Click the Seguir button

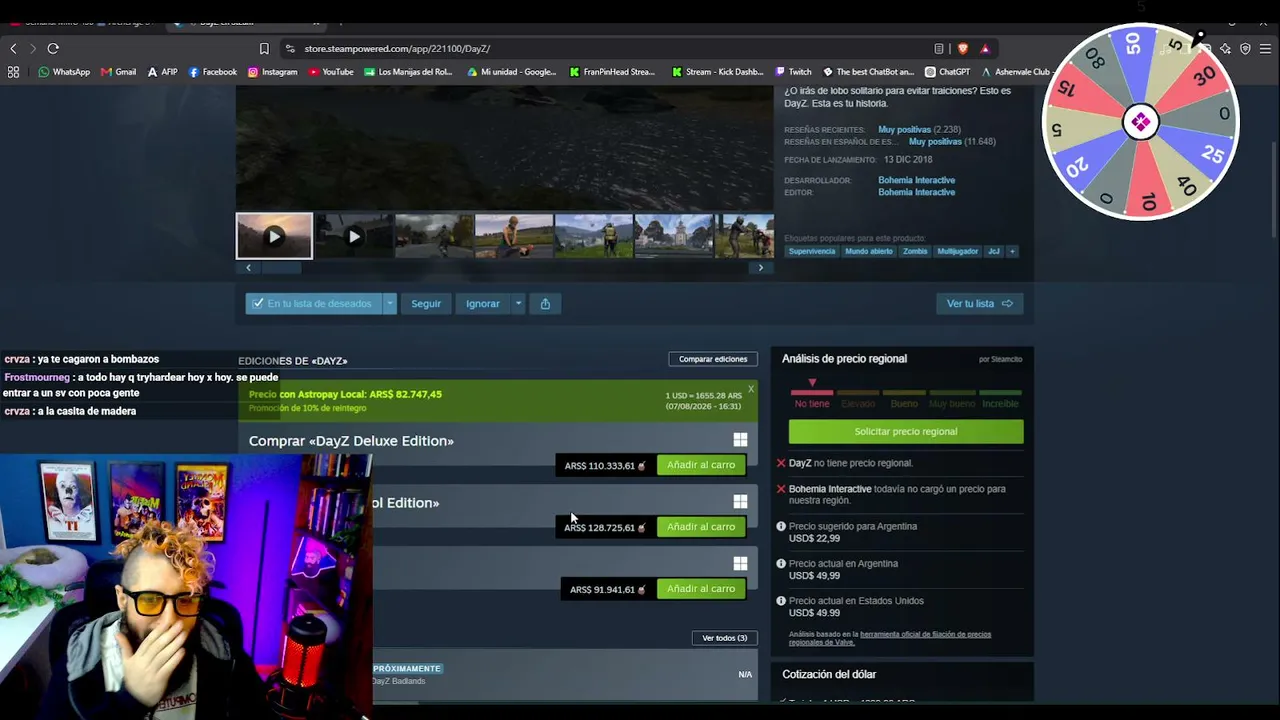coord(426,304)
